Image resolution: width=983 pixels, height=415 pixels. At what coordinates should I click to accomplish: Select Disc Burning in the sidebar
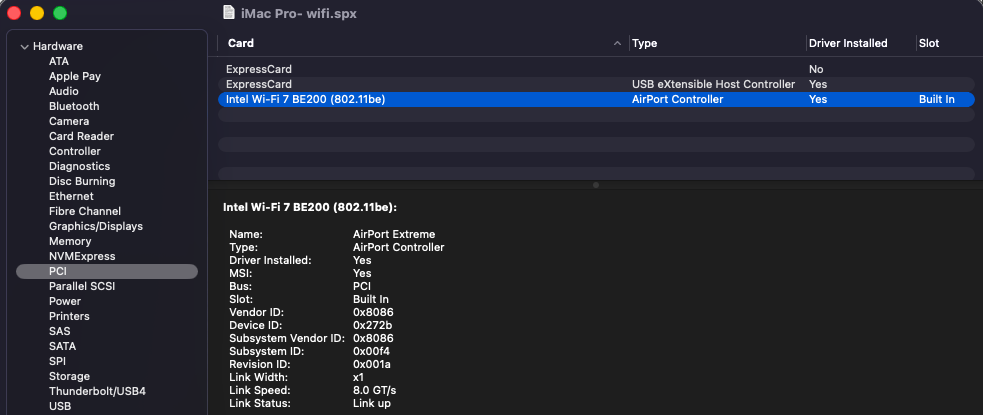[82, 182]
